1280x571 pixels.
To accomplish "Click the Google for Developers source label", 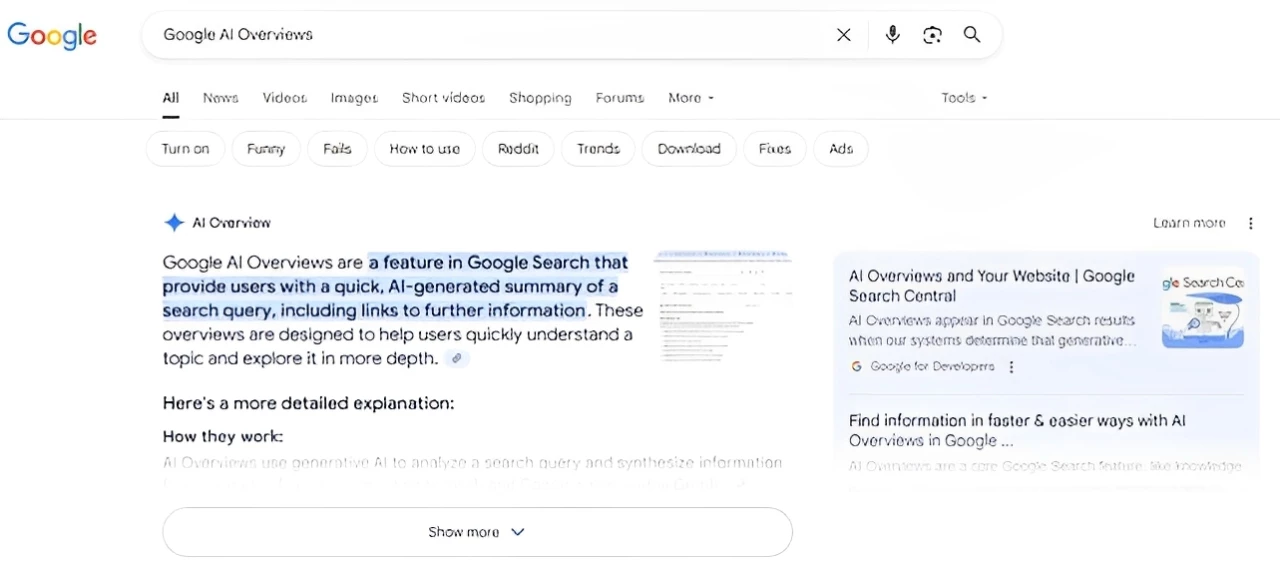I will [932, 367].
